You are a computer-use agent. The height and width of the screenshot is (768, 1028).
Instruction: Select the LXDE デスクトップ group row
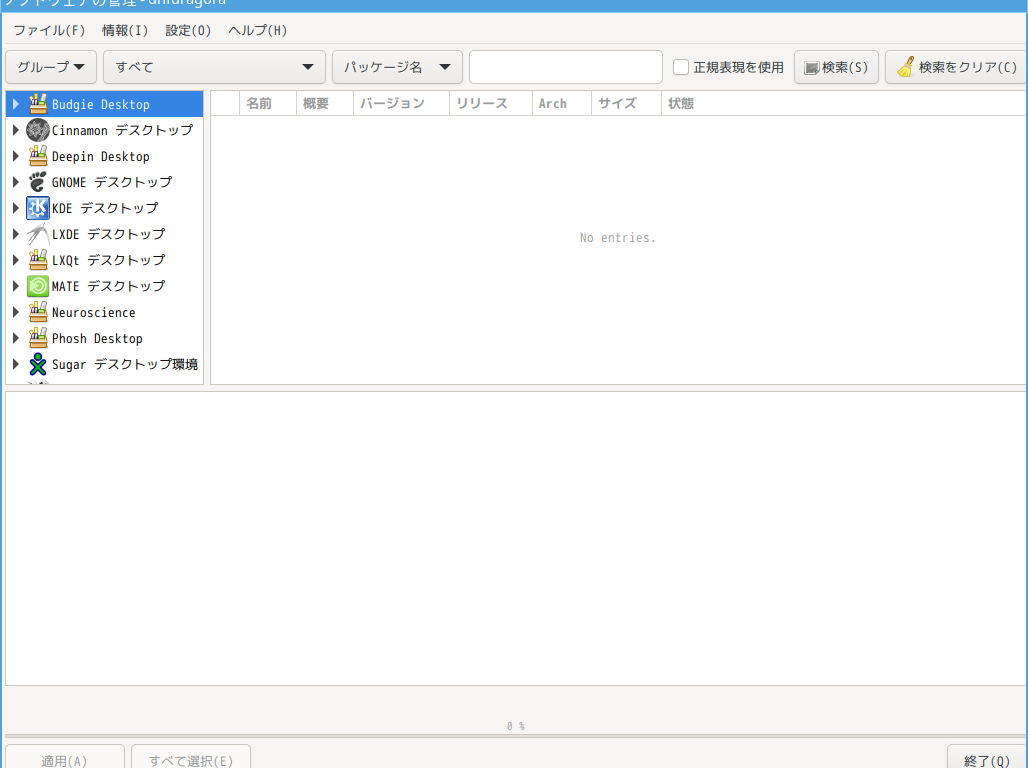(x=105, y=234)
